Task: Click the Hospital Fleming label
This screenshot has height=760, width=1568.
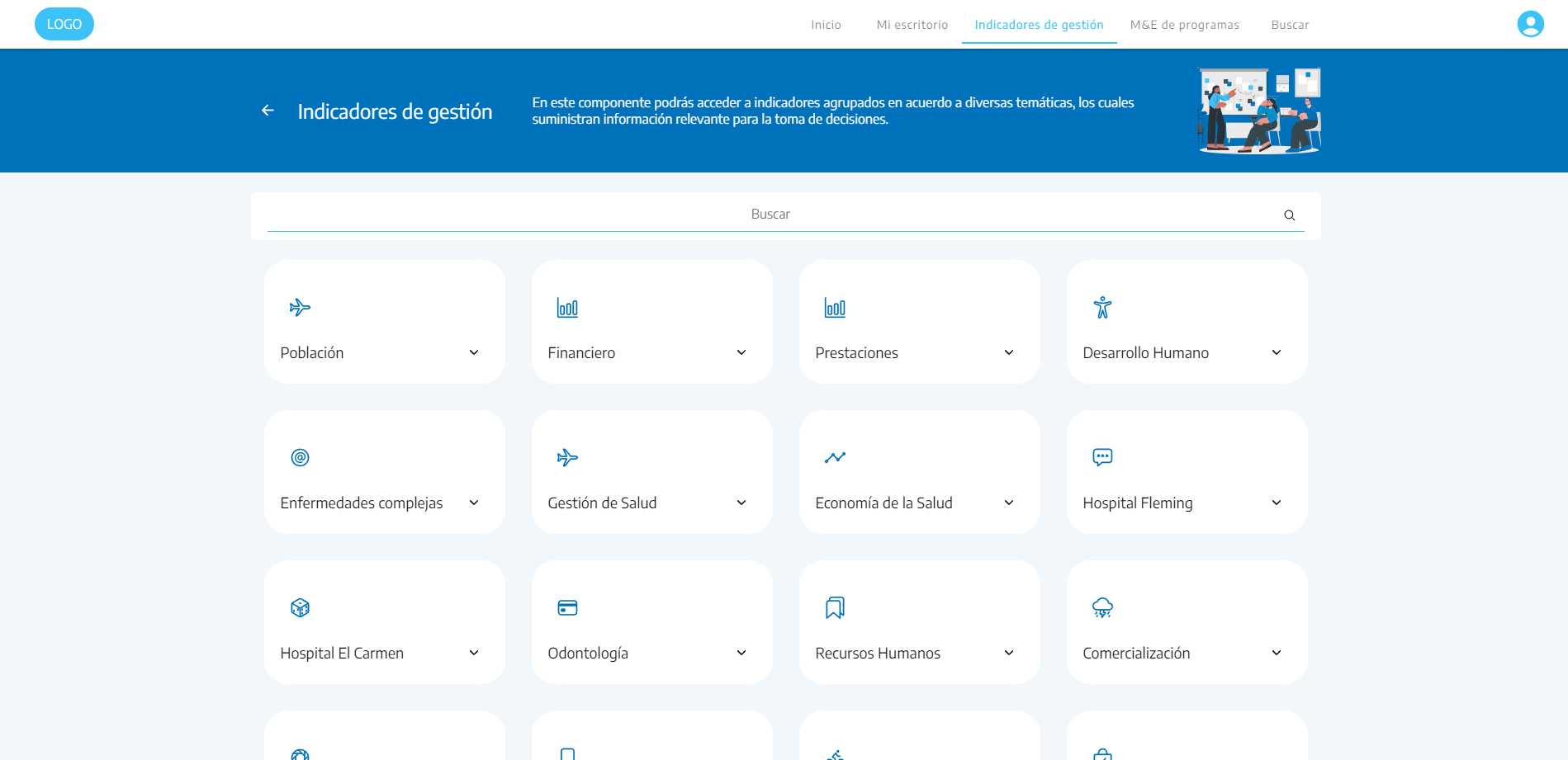Action: coord(1138,503)
